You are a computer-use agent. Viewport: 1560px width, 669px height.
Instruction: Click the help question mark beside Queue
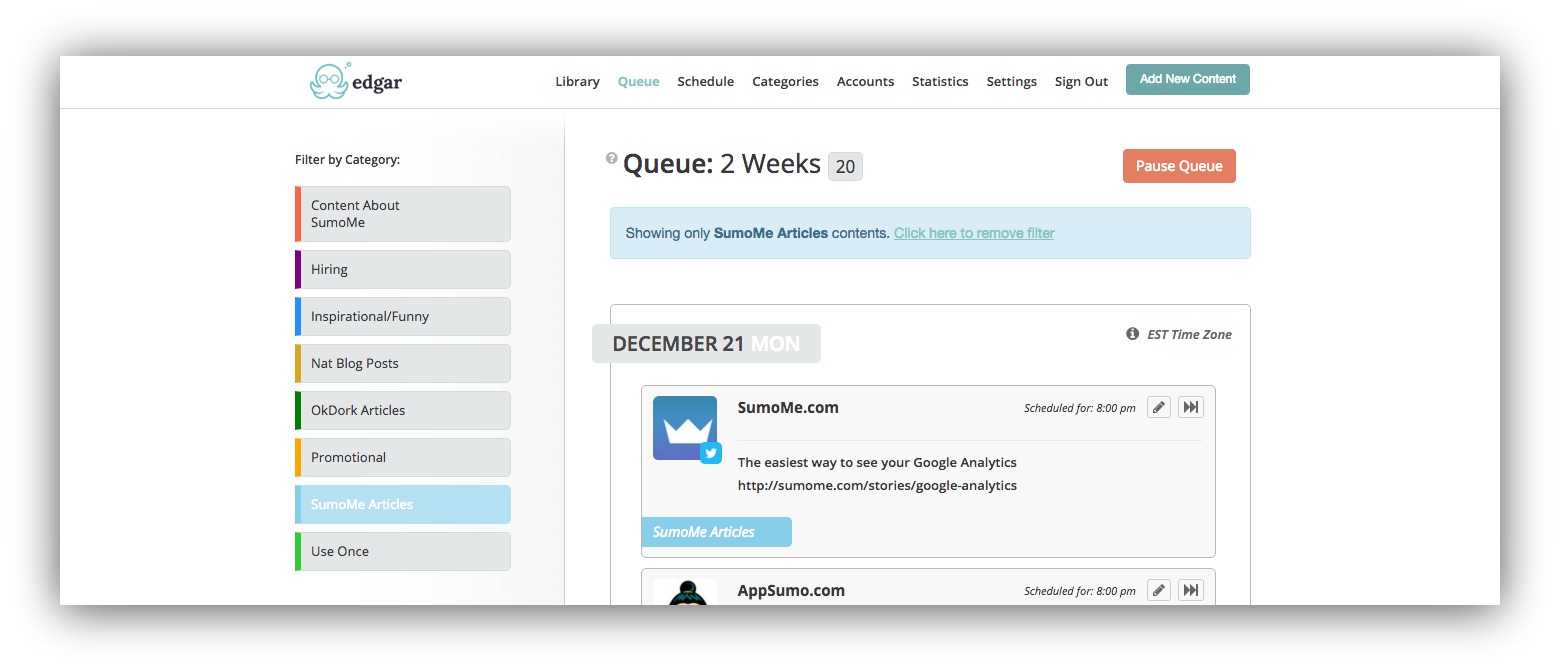612,158
